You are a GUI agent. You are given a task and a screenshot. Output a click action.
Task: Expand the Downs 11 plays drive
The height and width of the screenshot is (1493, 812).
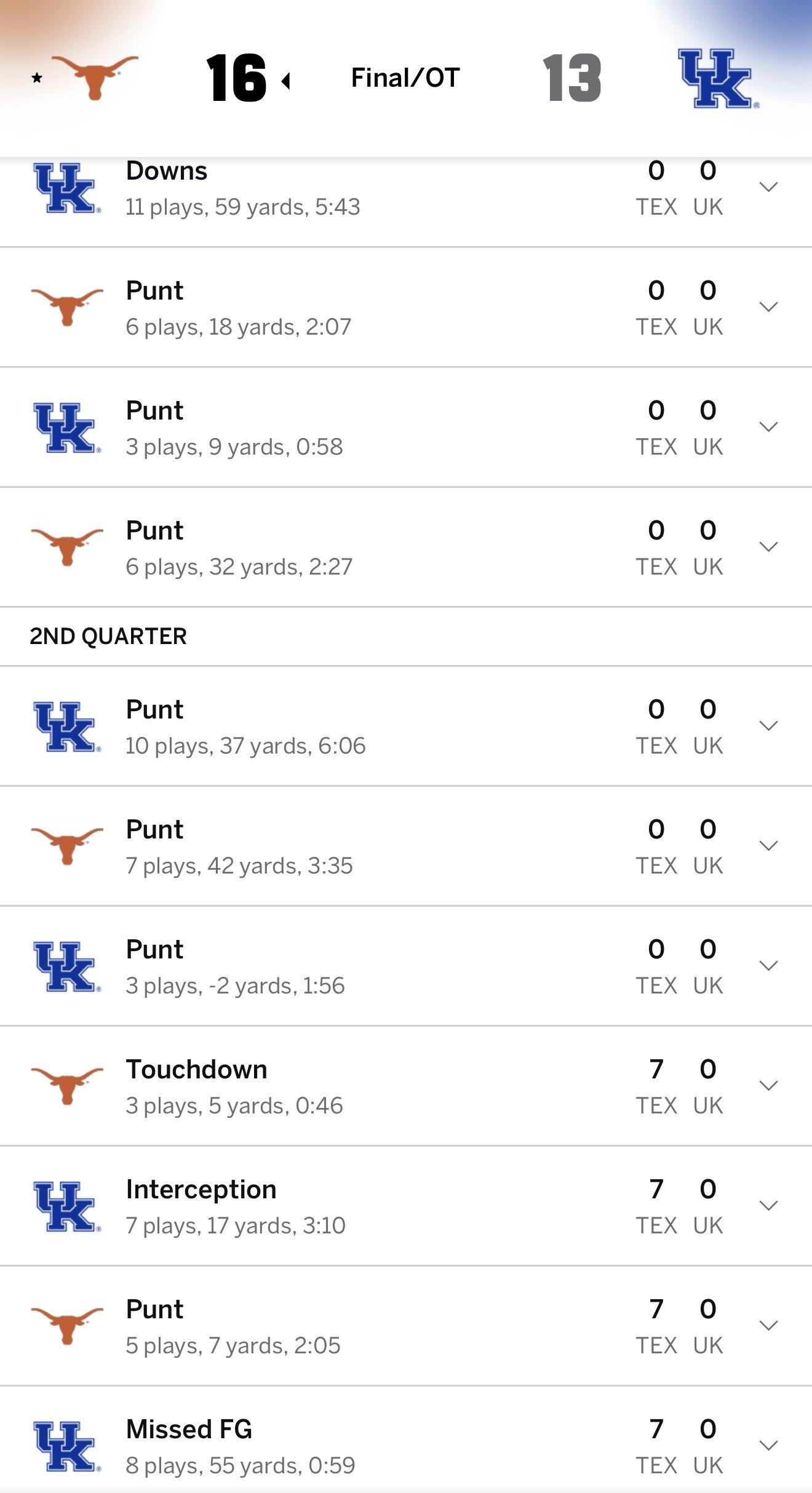coord(768,187)
